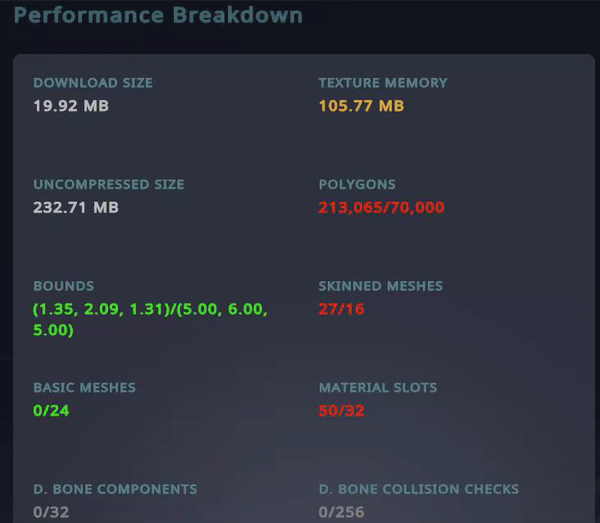This screenshot has height=523, width=600.
Task: Click the Polygons label
Action: [357, 185]
